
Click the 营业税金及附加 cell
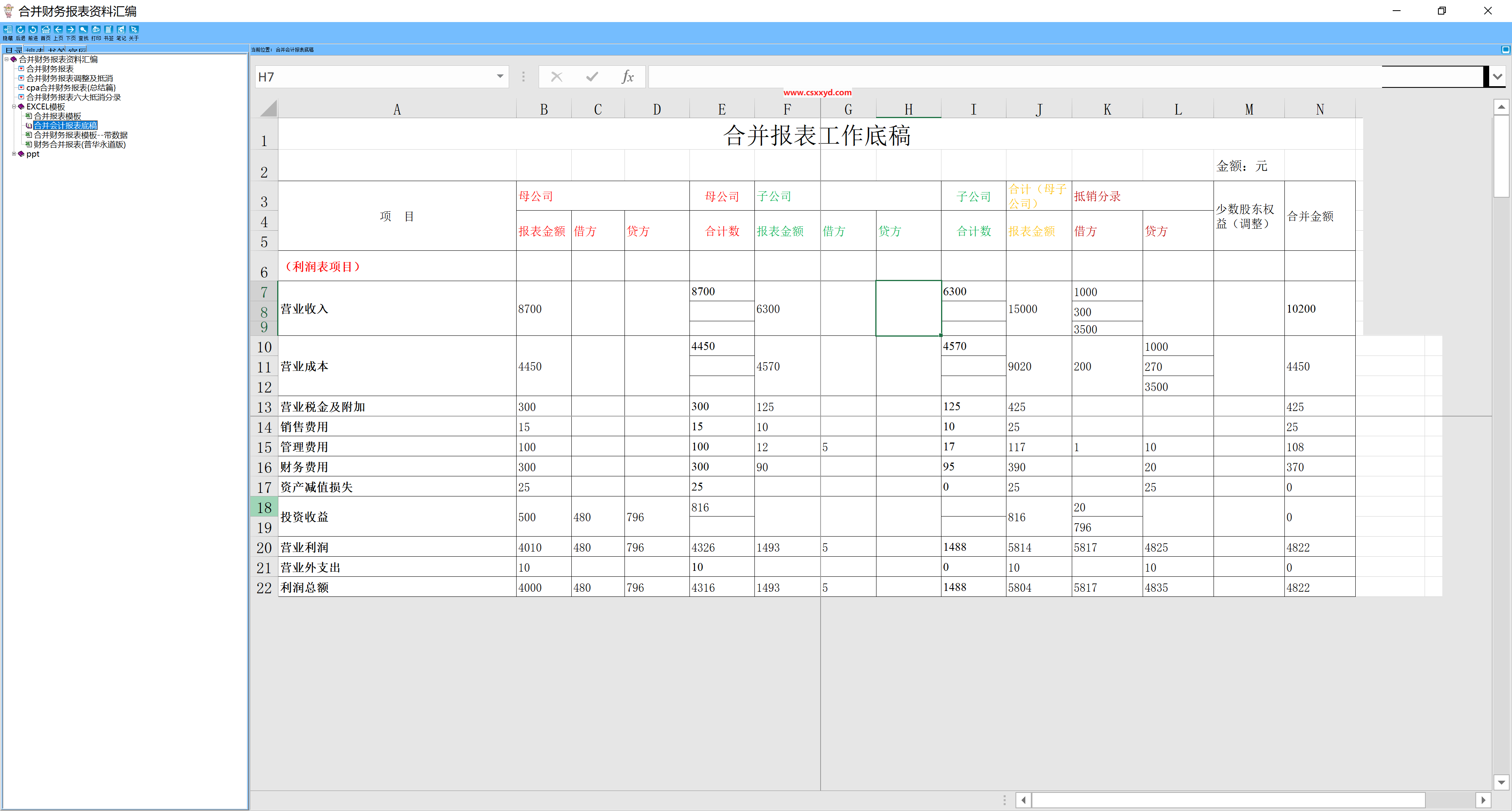397,407
